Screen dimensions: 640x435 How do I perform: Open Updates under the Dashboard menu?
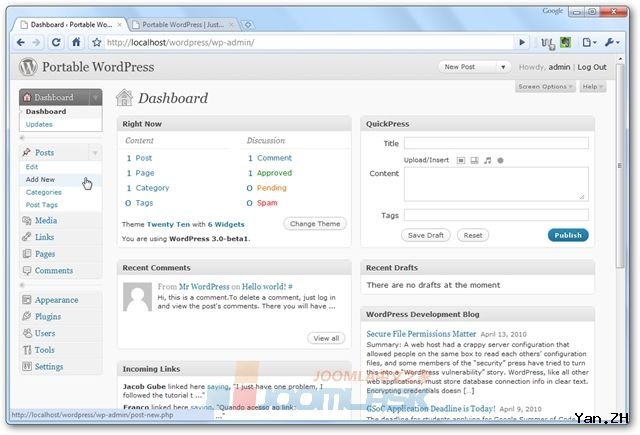pos(39,124)
